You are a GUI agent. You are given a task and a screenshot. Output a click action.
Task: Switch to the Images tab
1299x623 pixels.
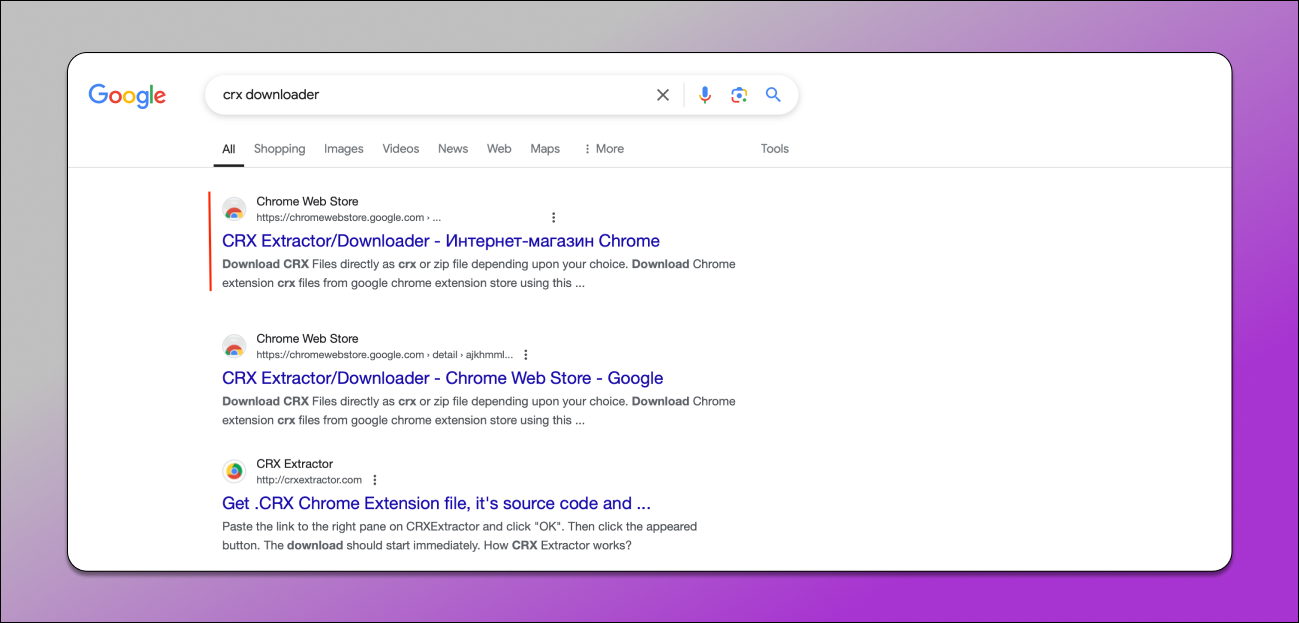coord(344,149)
